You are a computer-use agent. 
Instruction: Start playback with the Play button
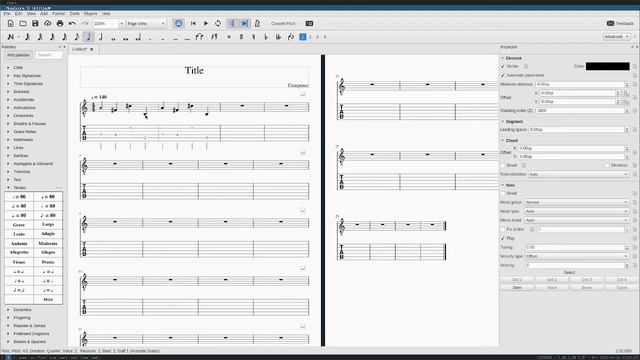tap(206, 24)
